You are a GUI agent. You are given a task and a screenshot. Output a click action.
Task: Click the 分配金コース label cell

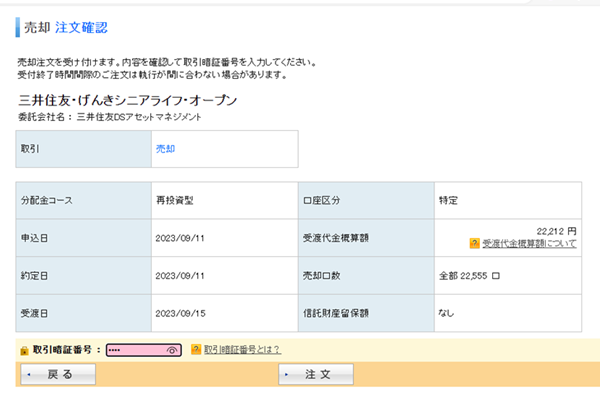click(x=83, y=200)
